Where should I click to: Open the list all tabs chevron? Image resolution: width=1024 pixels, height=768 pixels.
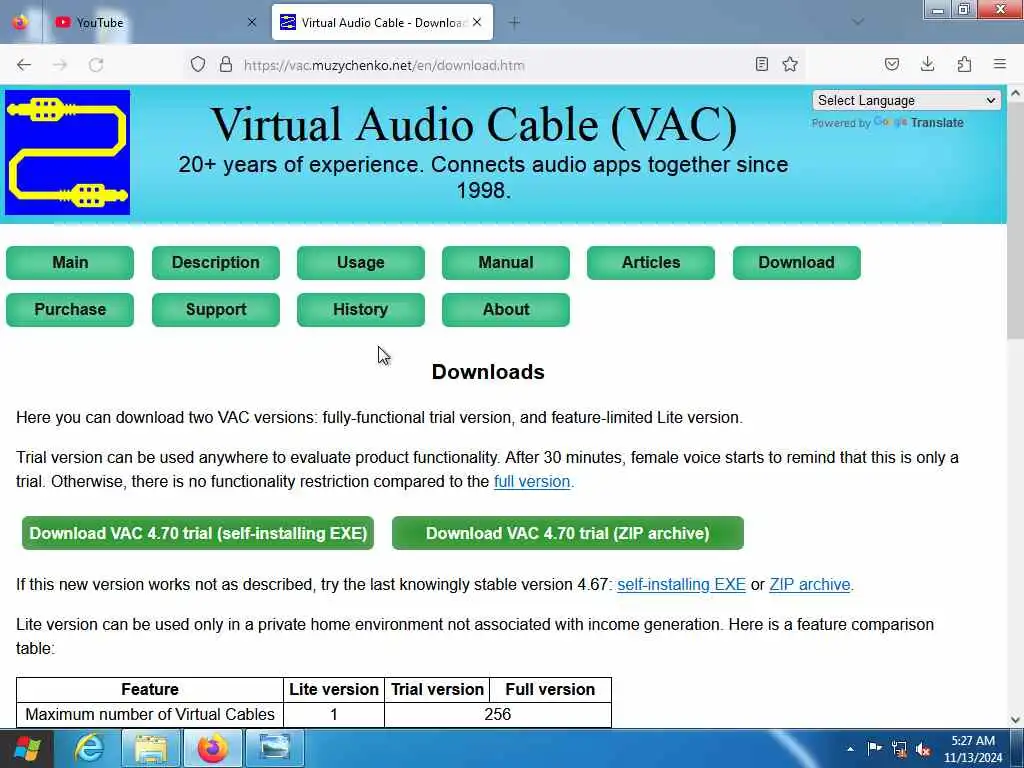858,22
